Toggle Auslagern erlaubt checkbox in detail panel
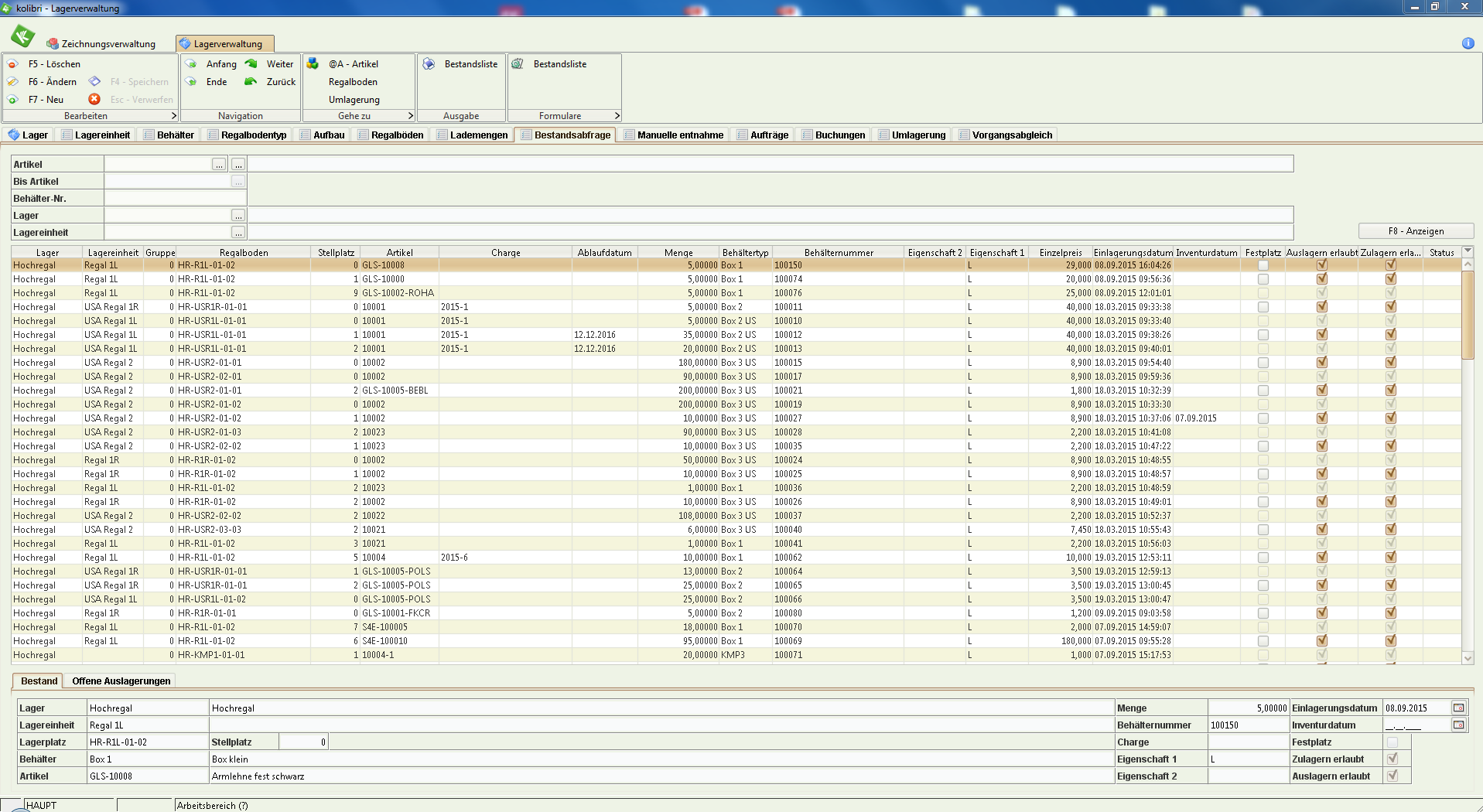Viewport: 1483px width, 812px height. pyautogui.click(x=1392, y=776)
